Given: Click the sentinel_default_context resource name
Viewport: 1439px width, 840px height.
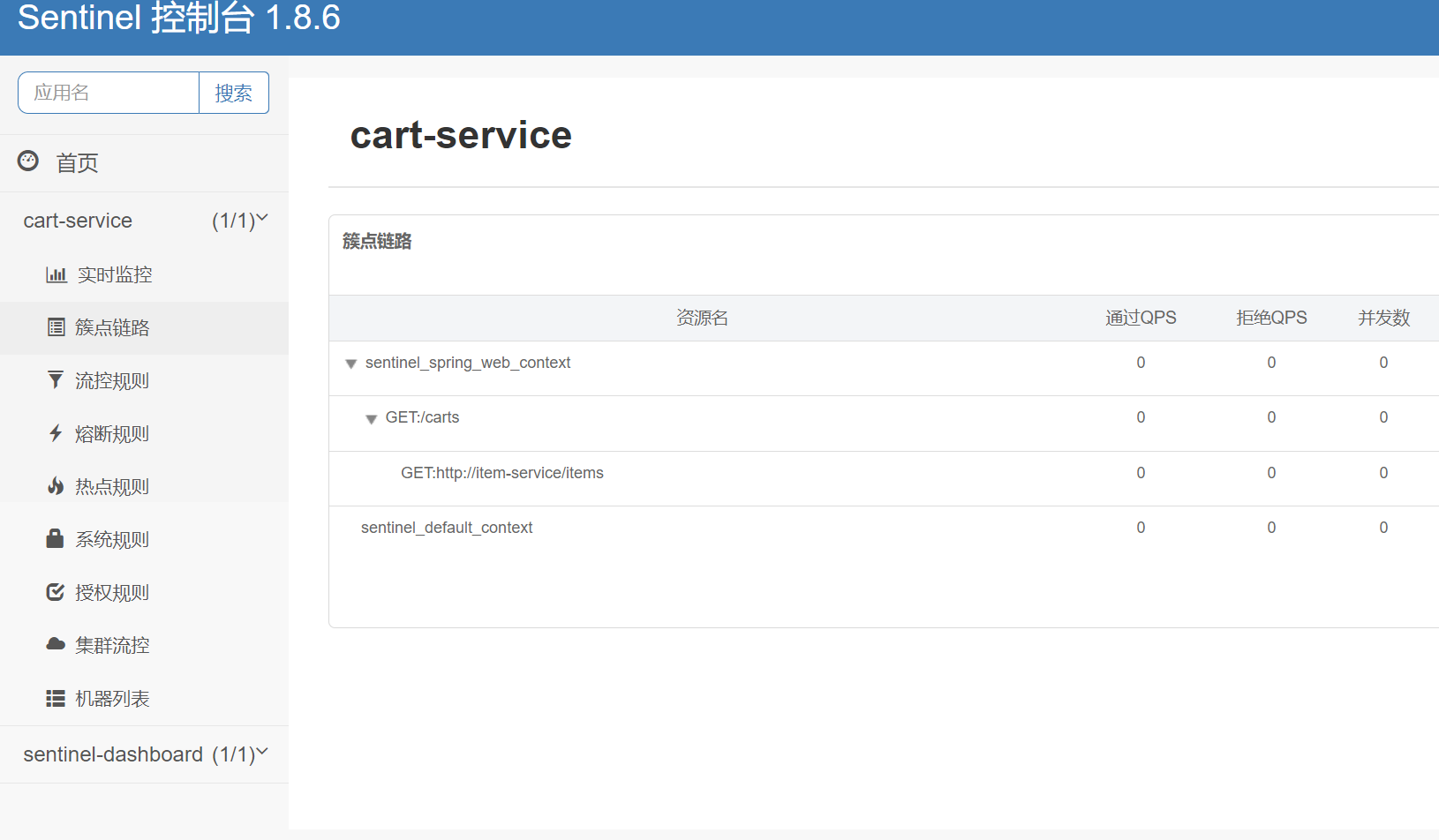Looking at the screenshot, I should [447, 528].
